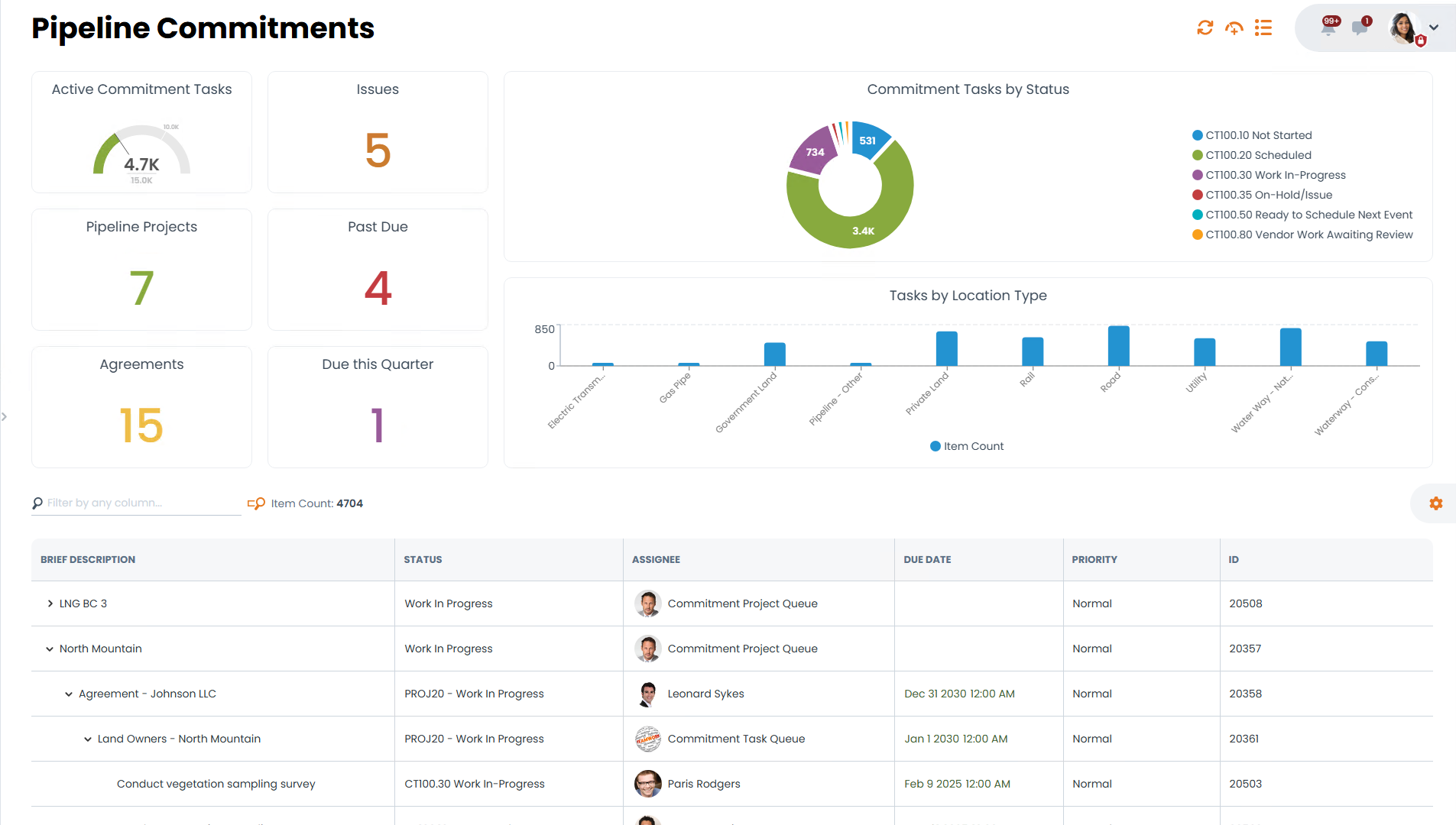
Task: Open table column settings gear
Action: click(1435, 503)
